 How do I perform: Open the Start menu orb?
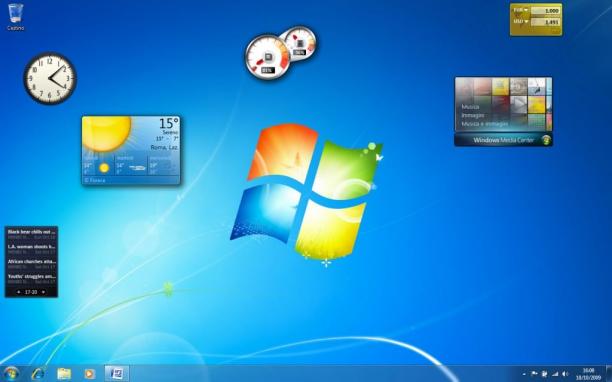pyautogui.click(x=11, y=374)
